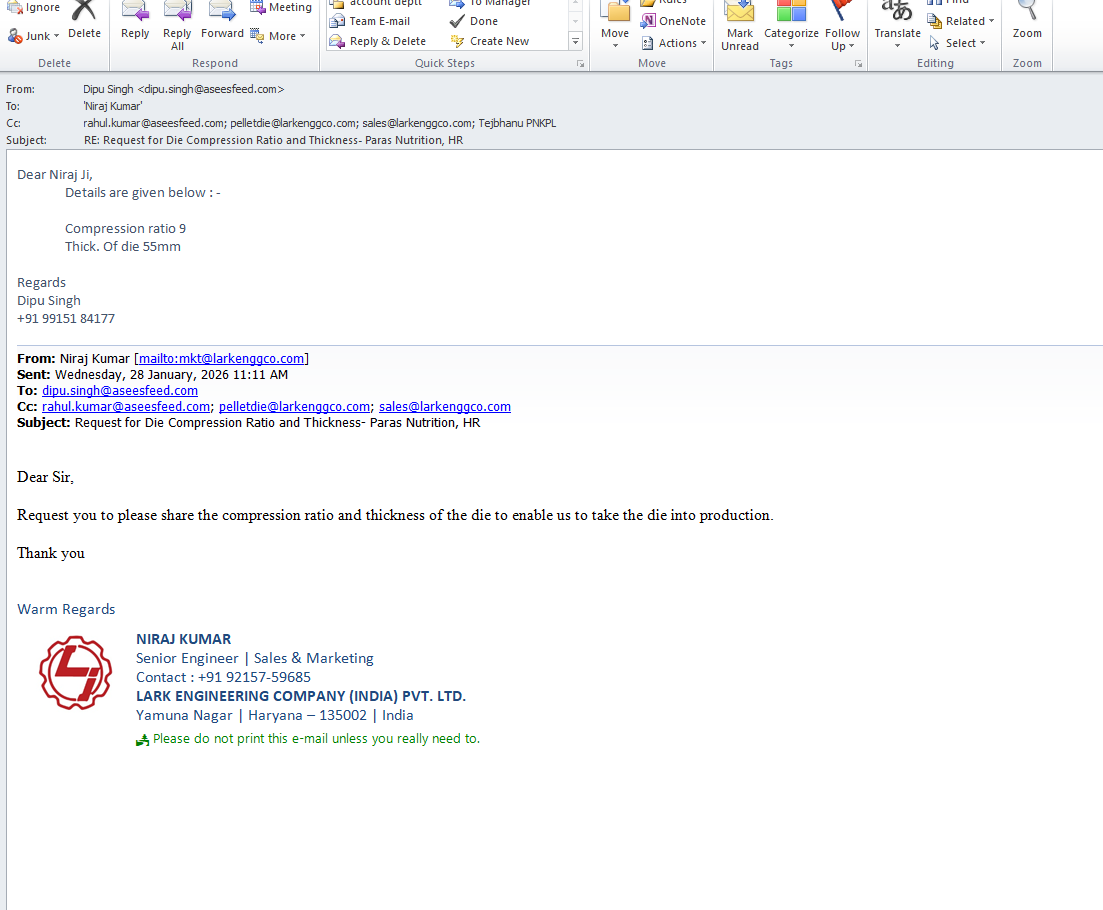The width and height of the screenshot is (1103, 910).
Task: Select the Reply & Delete quick step
Action: click(378, 41)
